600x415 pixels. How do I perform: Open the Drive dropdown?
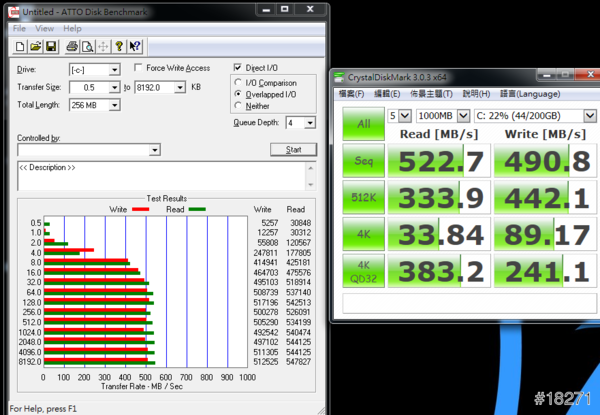tap(113, 69)
